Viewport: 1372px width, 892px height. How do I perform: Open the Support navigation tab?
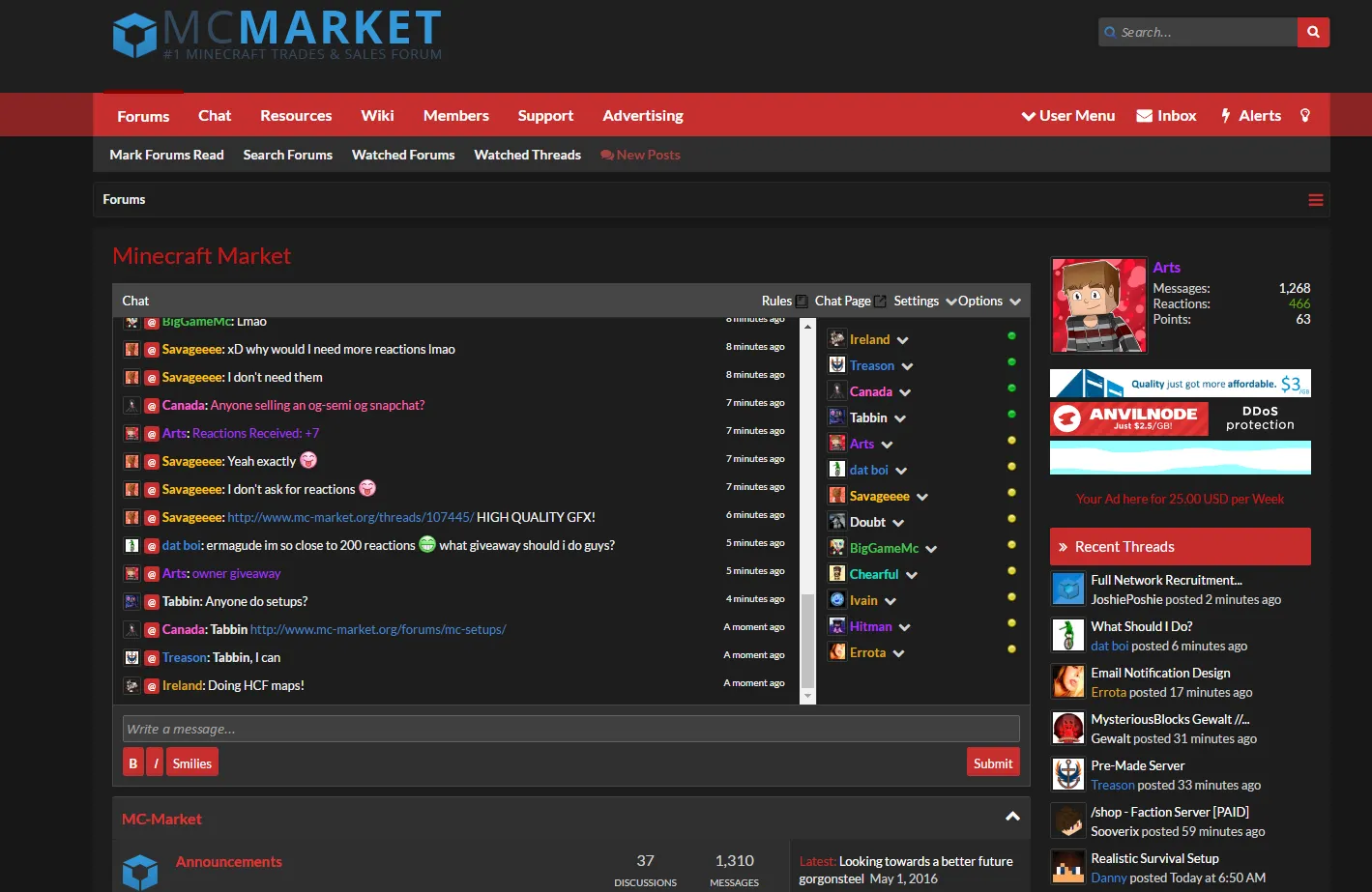click(x=545, y=116)
